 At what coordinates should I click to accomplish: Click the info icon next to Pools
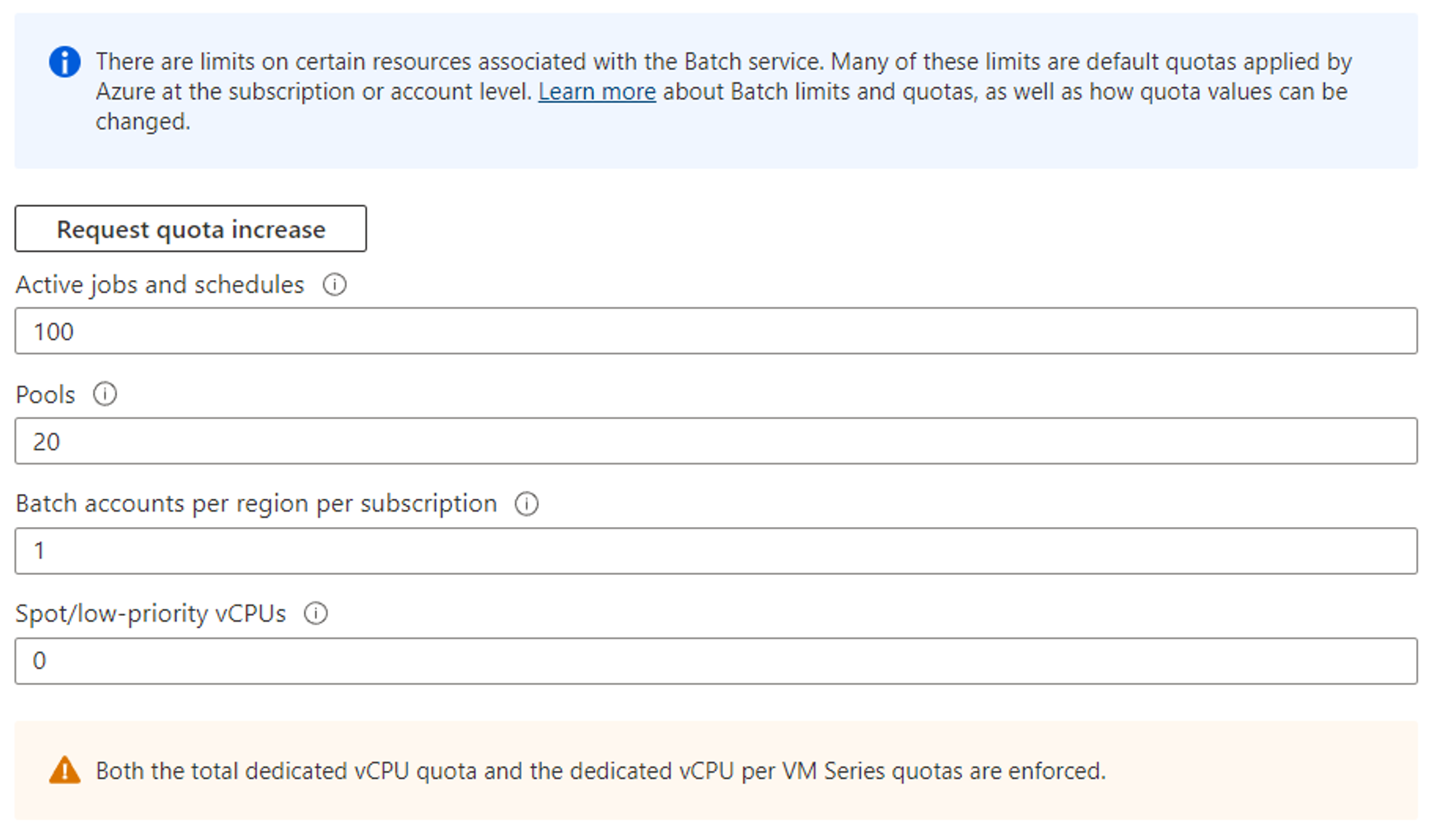(105, 394)
